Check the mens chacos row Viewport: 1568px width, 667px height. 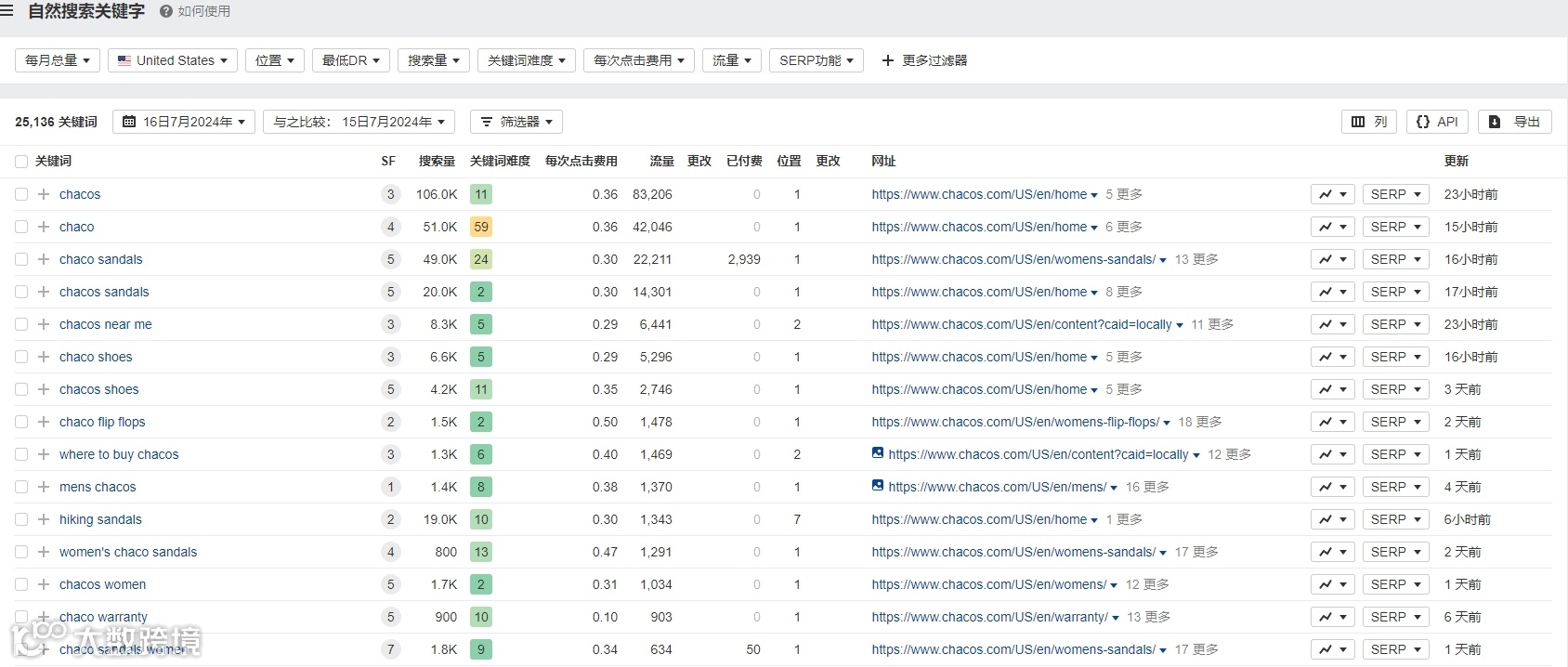coord(21,487)
